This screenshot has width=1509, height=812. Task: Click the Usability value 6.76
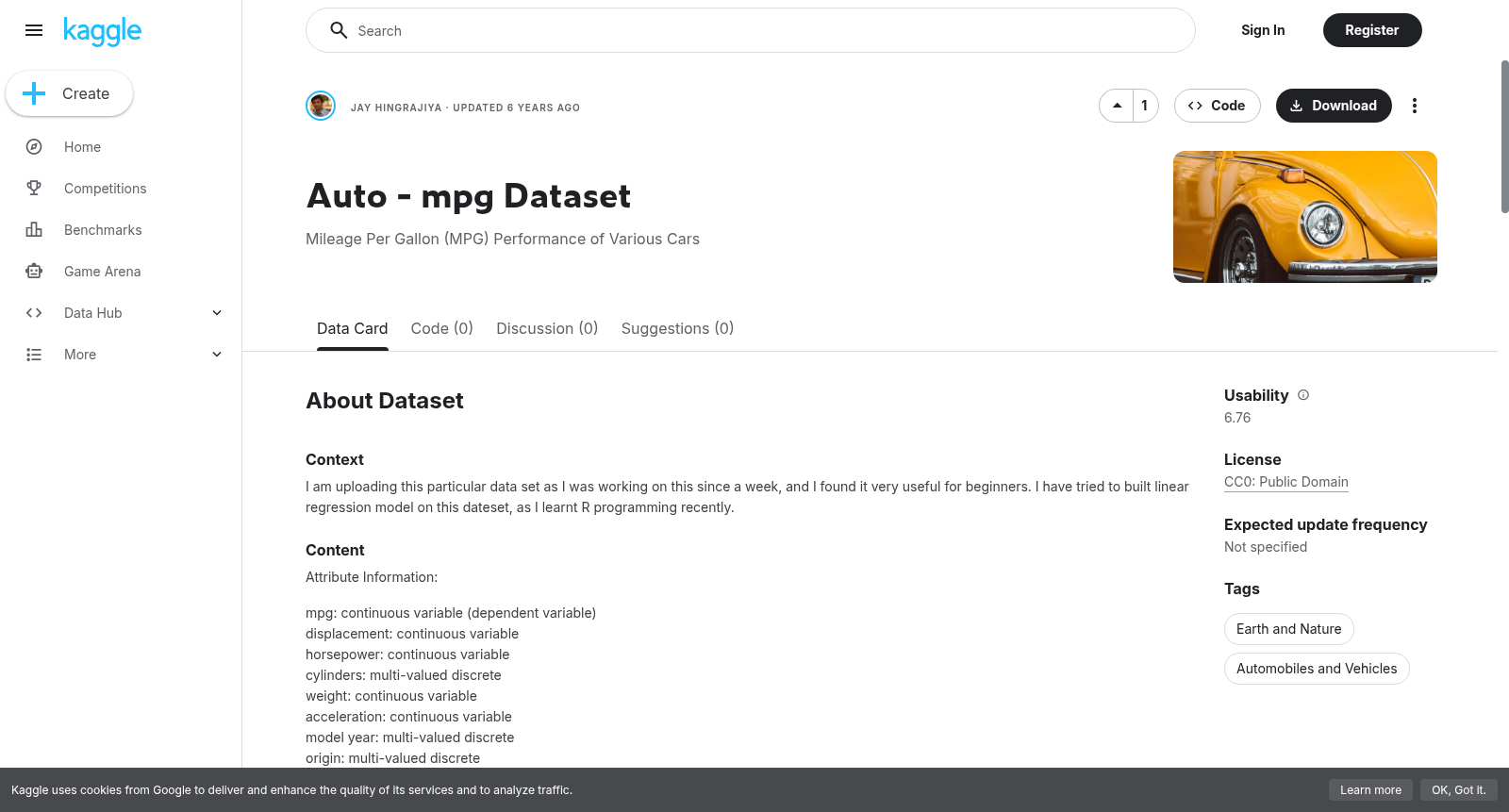1237,418
